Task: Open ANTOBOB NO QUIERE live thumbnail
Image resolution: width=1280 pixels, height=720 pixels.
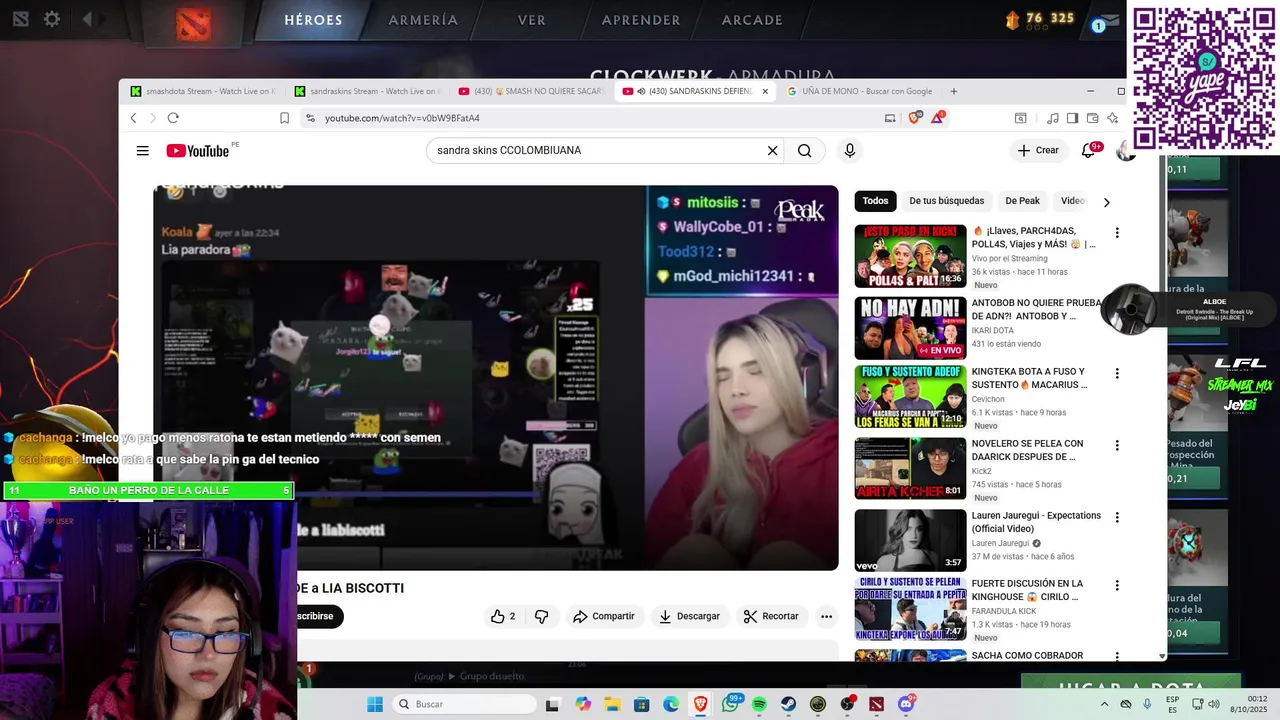Action: point(910,328)
